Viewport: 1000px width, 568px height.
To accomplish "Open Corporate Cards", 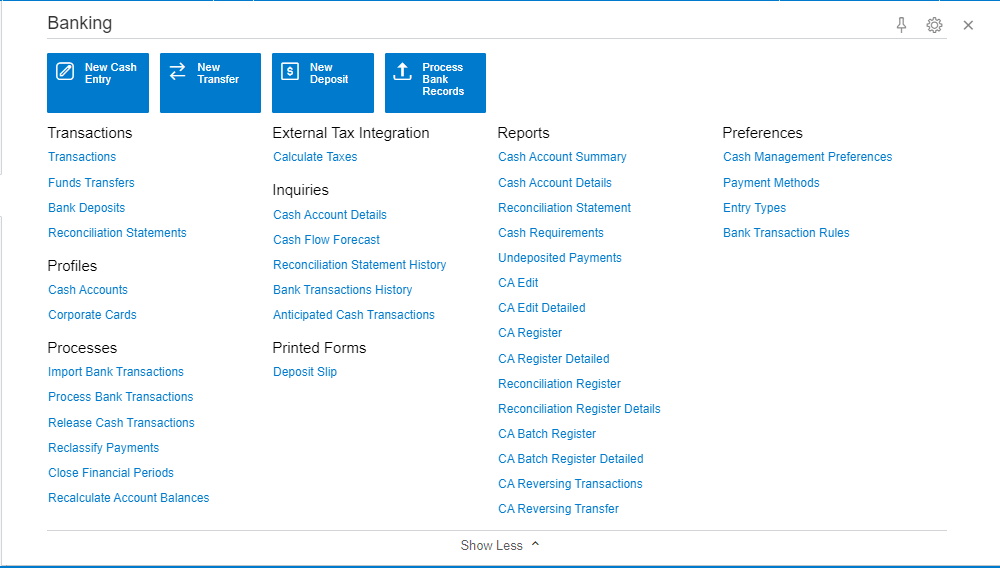I will coord(92,315).
